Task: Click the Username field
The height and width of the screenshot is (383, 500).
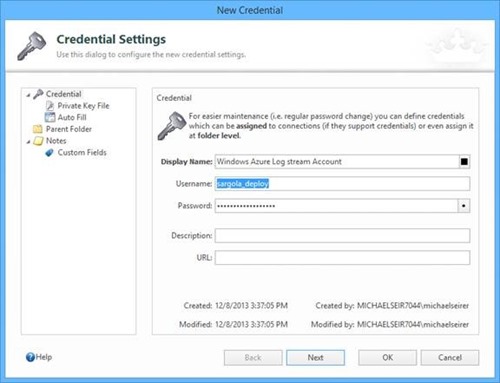Action: pos(342,184)
